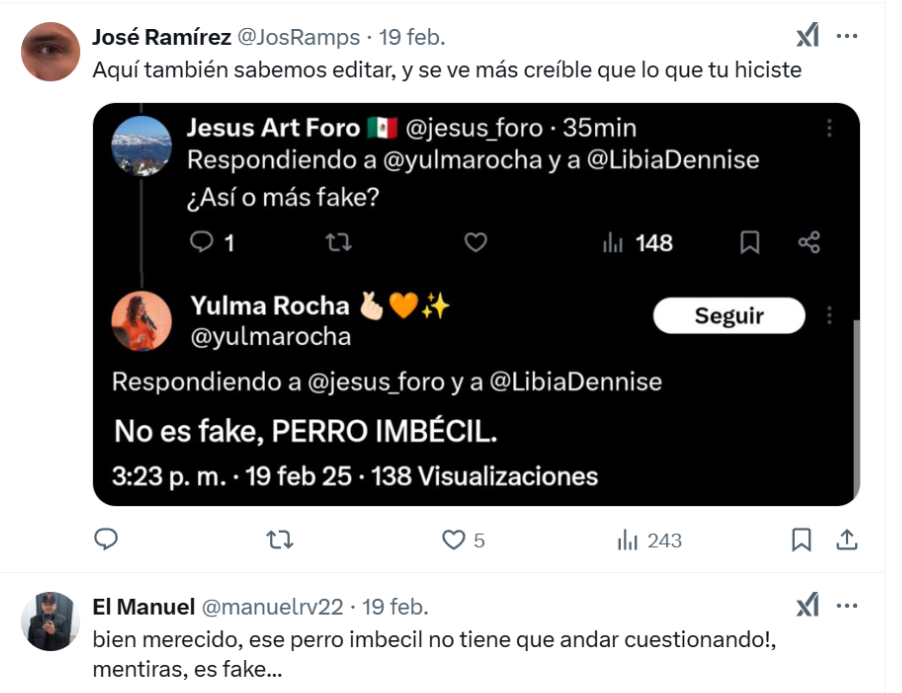Click the share icon in the embedded screenshot
The width and height of the screenshot is (902, 693).
[810, 242]
